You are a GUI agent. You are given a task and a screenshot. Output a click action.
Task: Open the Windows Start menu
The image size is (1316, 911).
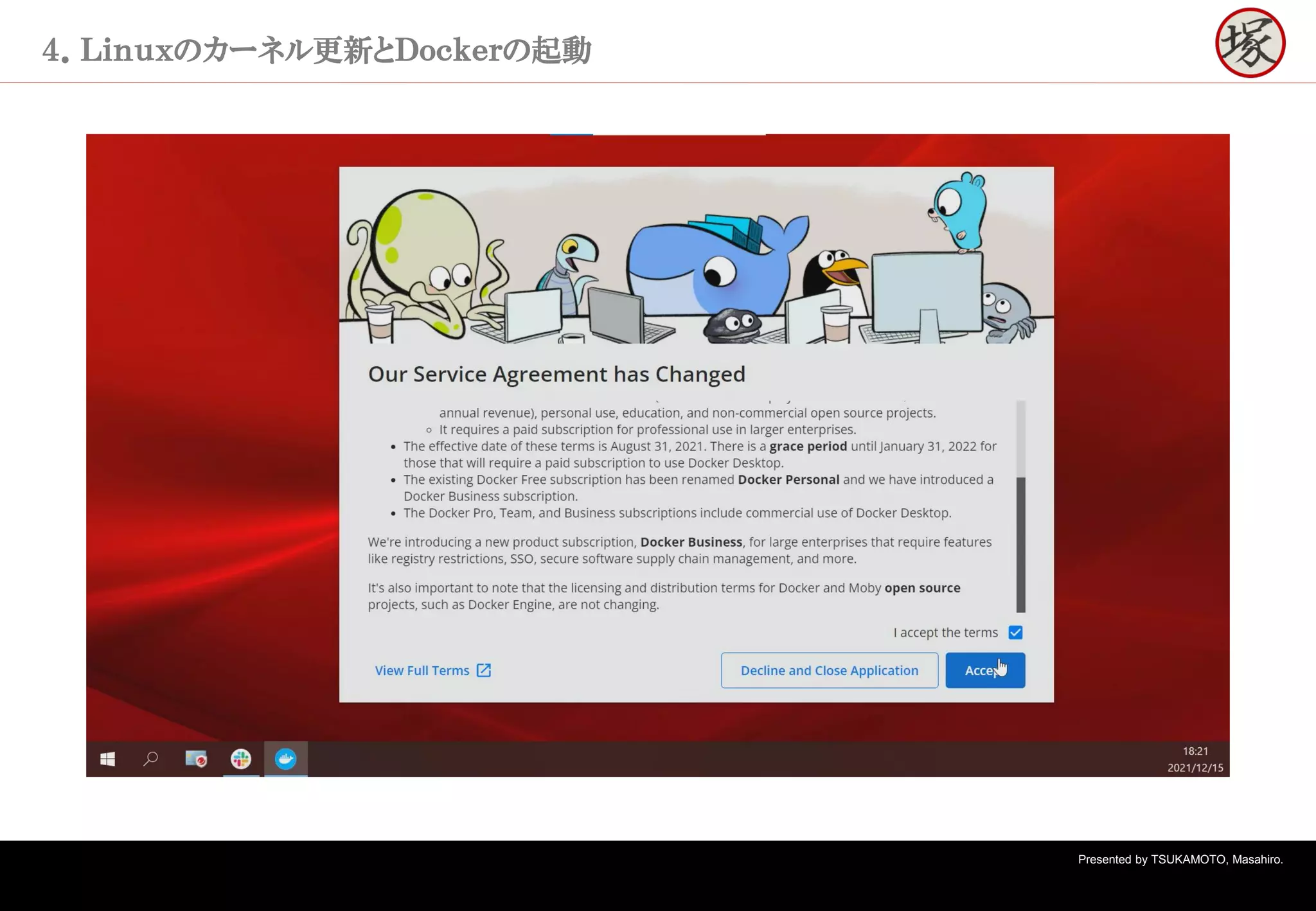107,759
